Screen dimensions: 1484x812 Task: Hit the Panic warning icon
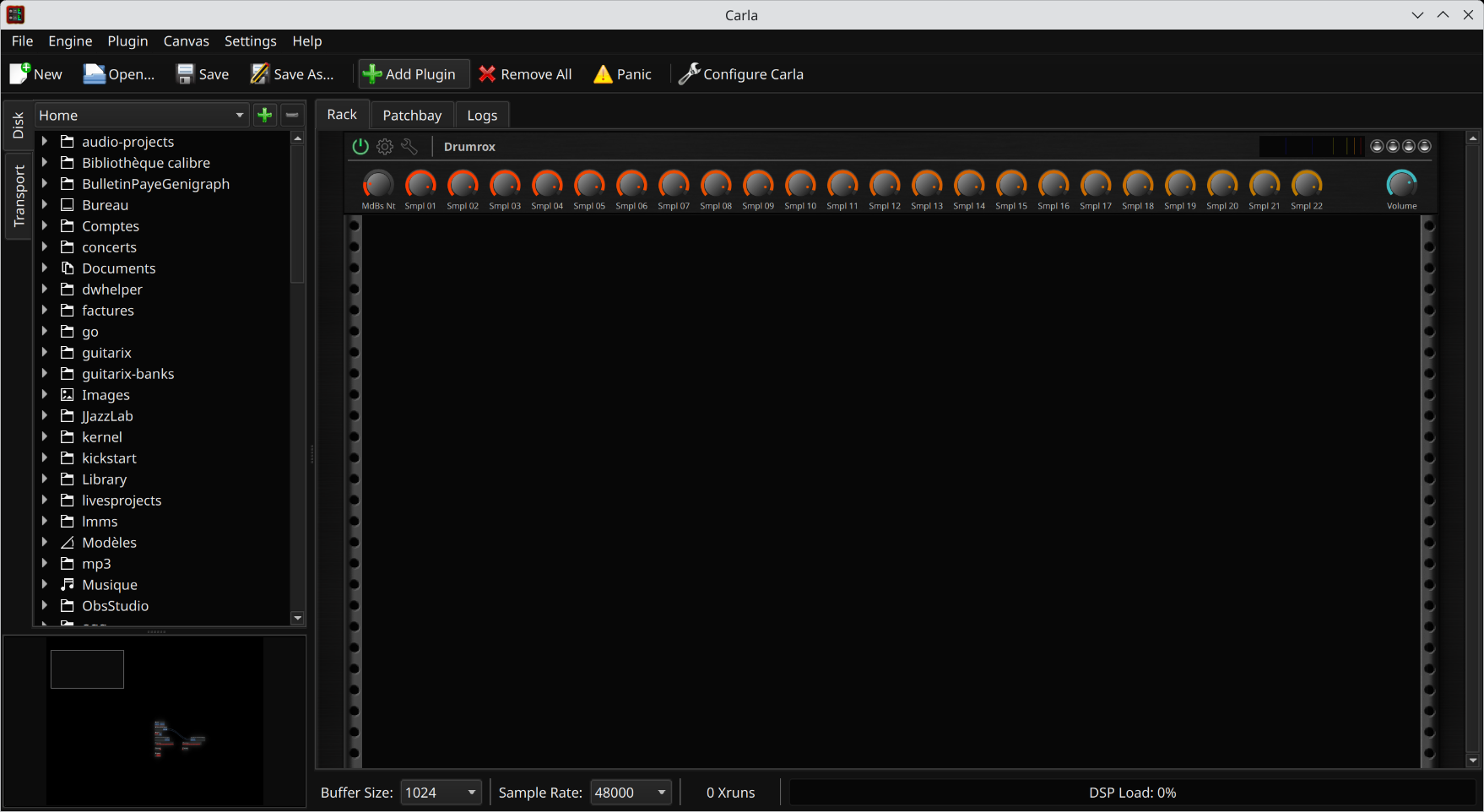tap(603, 74)
